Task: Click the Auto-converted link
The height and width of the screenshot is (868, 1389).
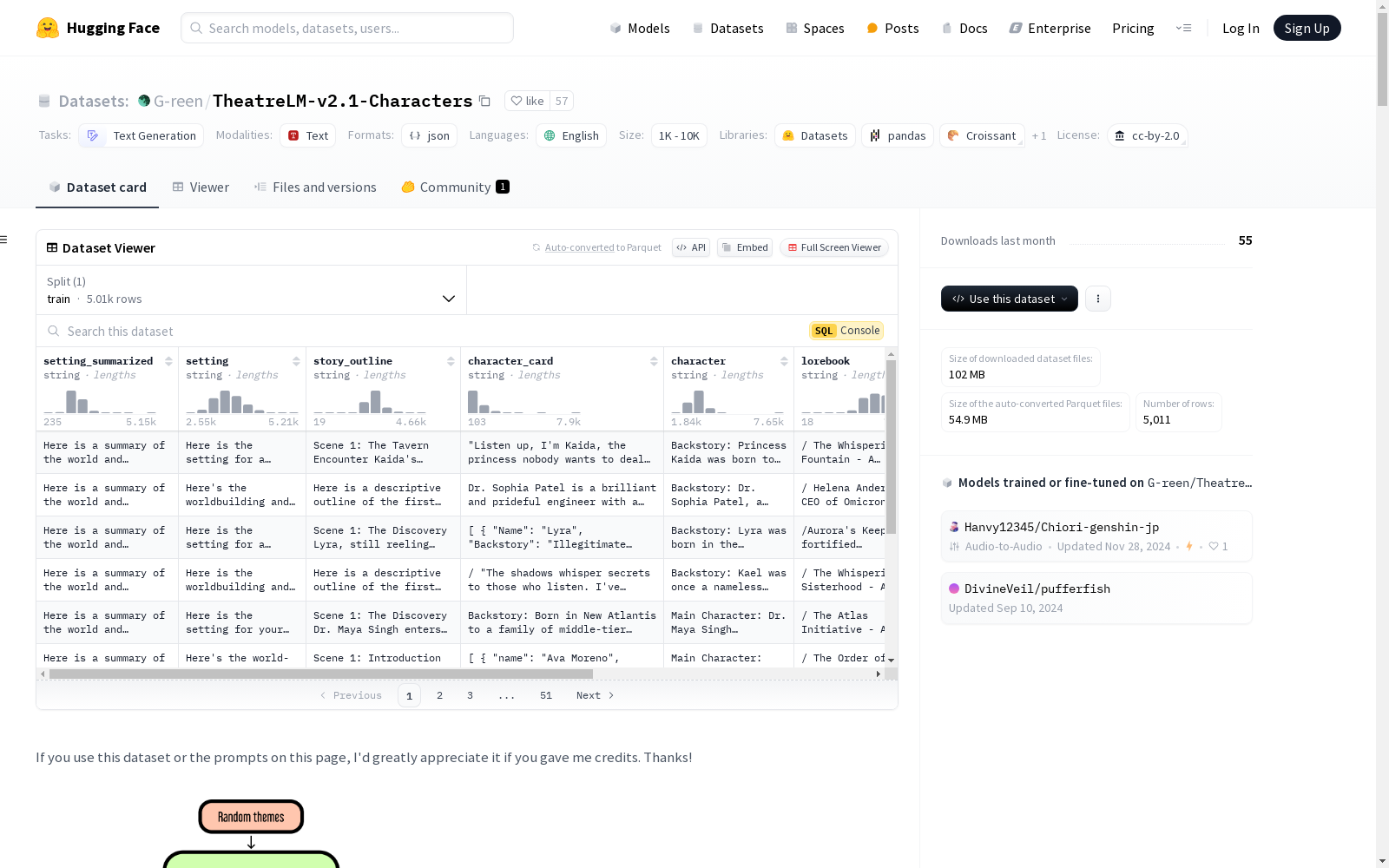Action: pyautogui.click(x=579, y=247)
